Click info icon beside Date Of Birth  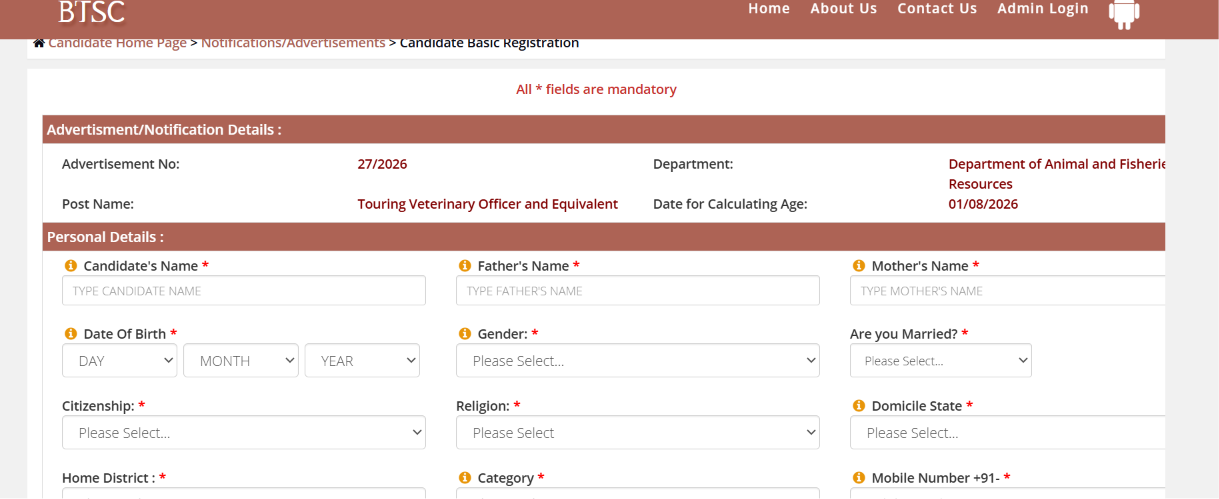pyautogui.click(x=70, y=334)
